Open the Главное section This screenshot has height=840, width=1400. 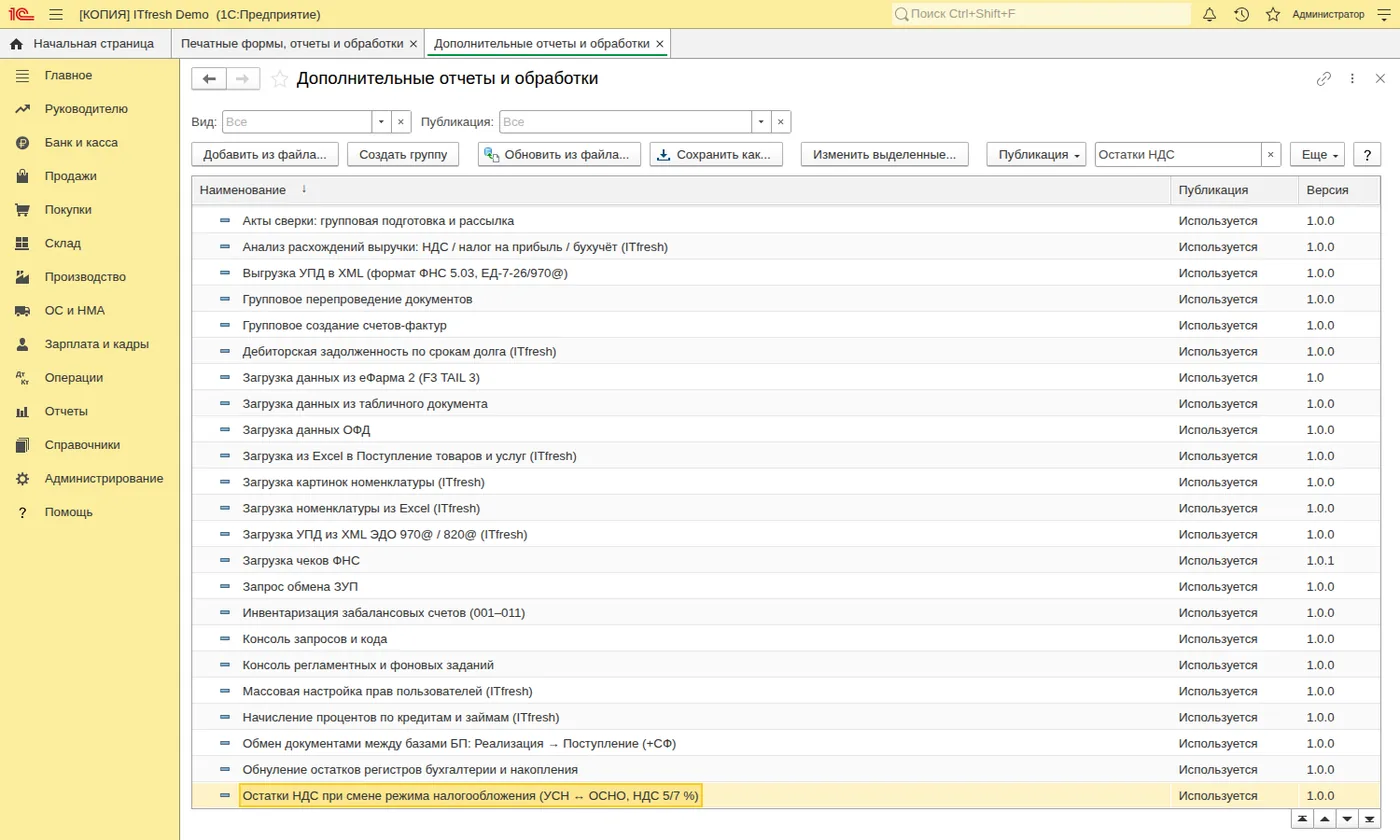[68, 76]
